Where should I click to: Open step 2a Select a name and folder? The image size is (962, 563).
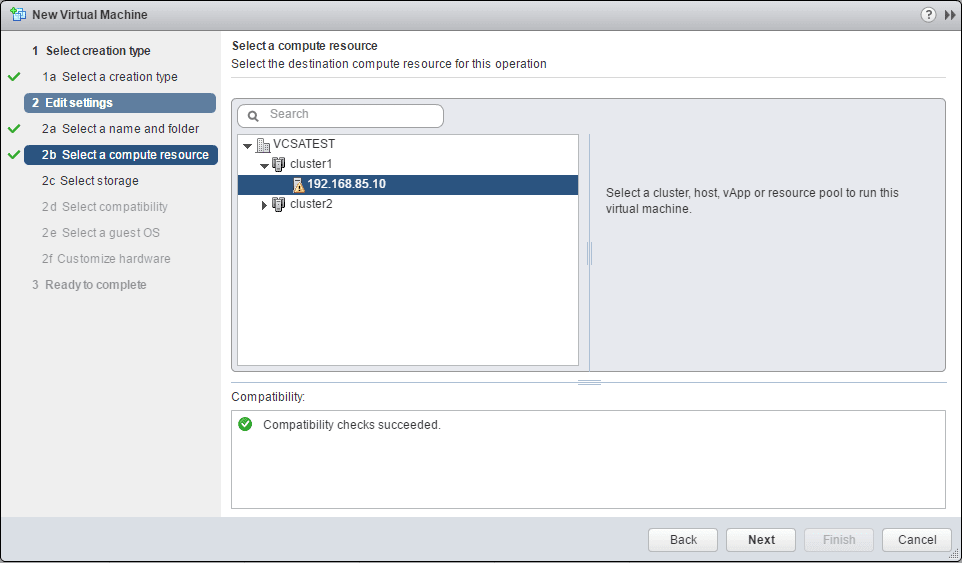[x=130, y=129]
